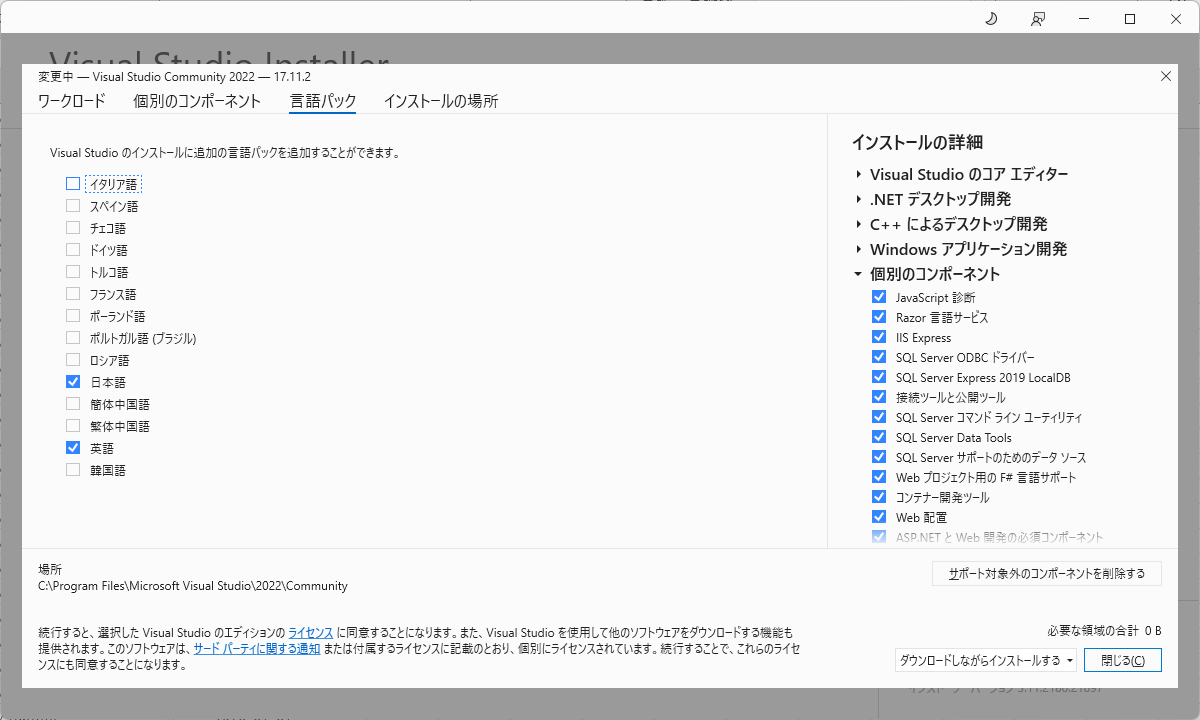This screenshot has width=1200, height=720.
Task: Check the スペイン語 language pack
Action: pos(73,206)
